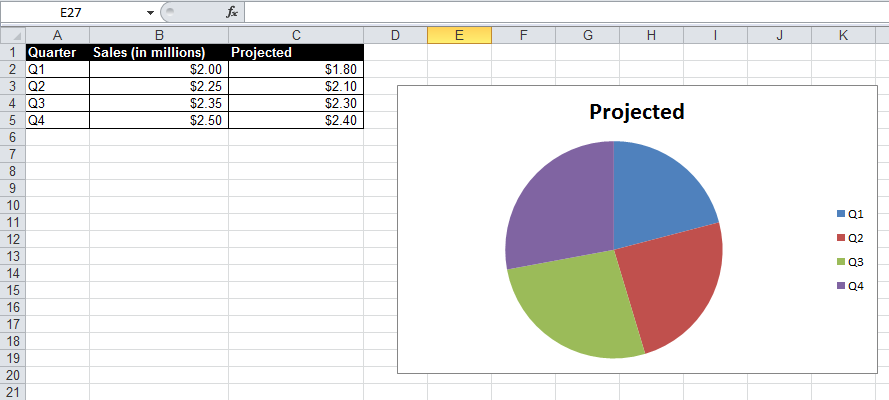Image resolution: width=889 pixels, height=400 pixels.
Task: Click the $2.50 sales cell
Action: (159, 120)
